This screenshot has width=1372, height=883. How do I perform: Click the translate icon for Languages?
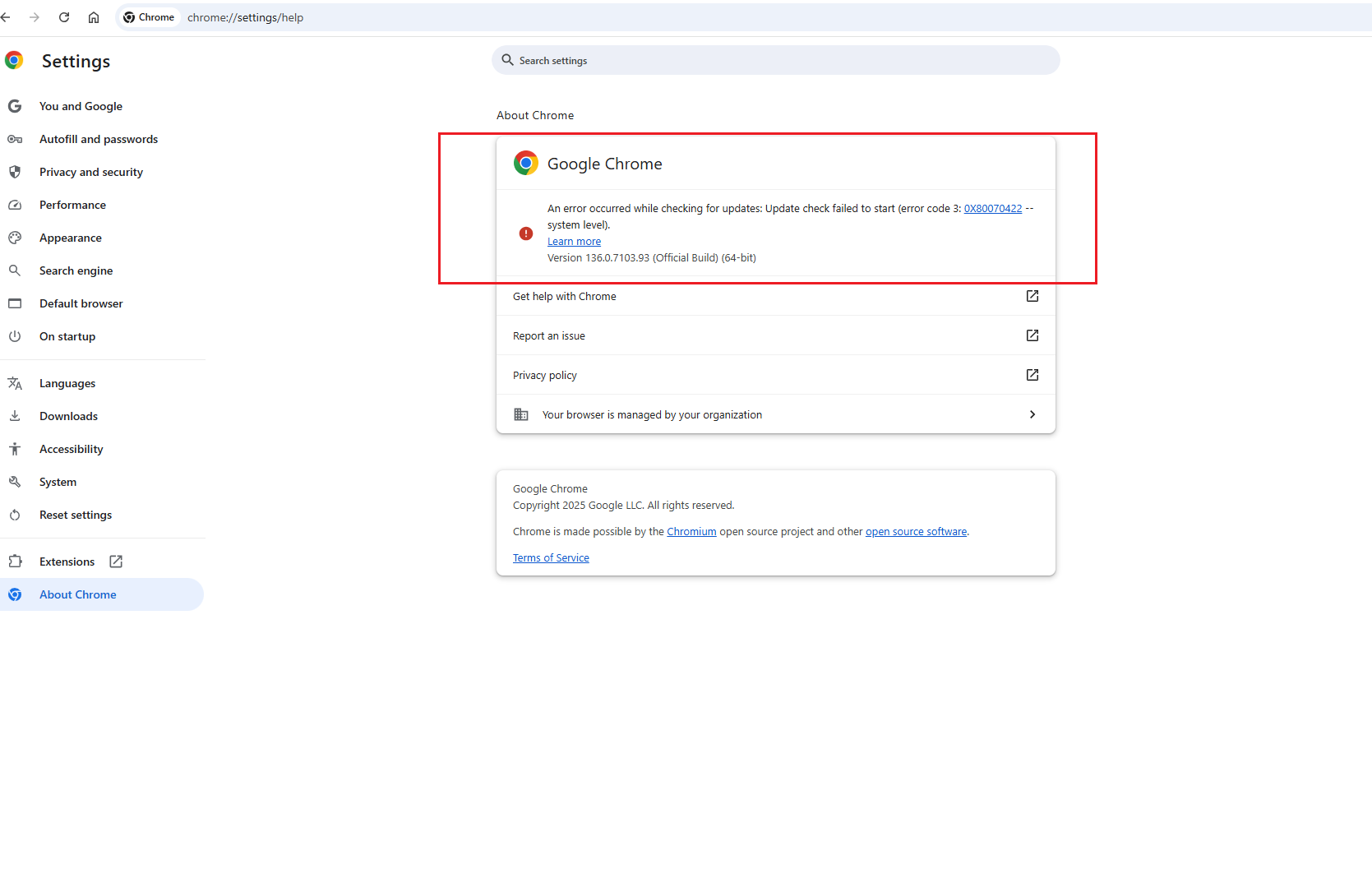[15, 383]
